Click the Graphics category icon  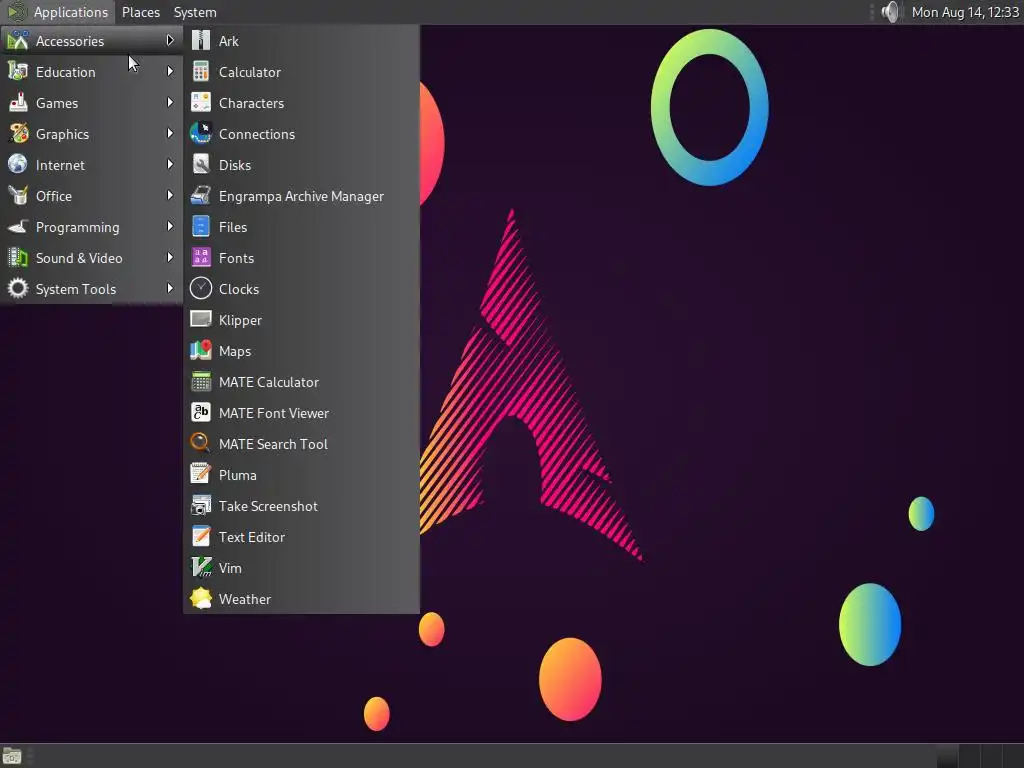point(18,134)
